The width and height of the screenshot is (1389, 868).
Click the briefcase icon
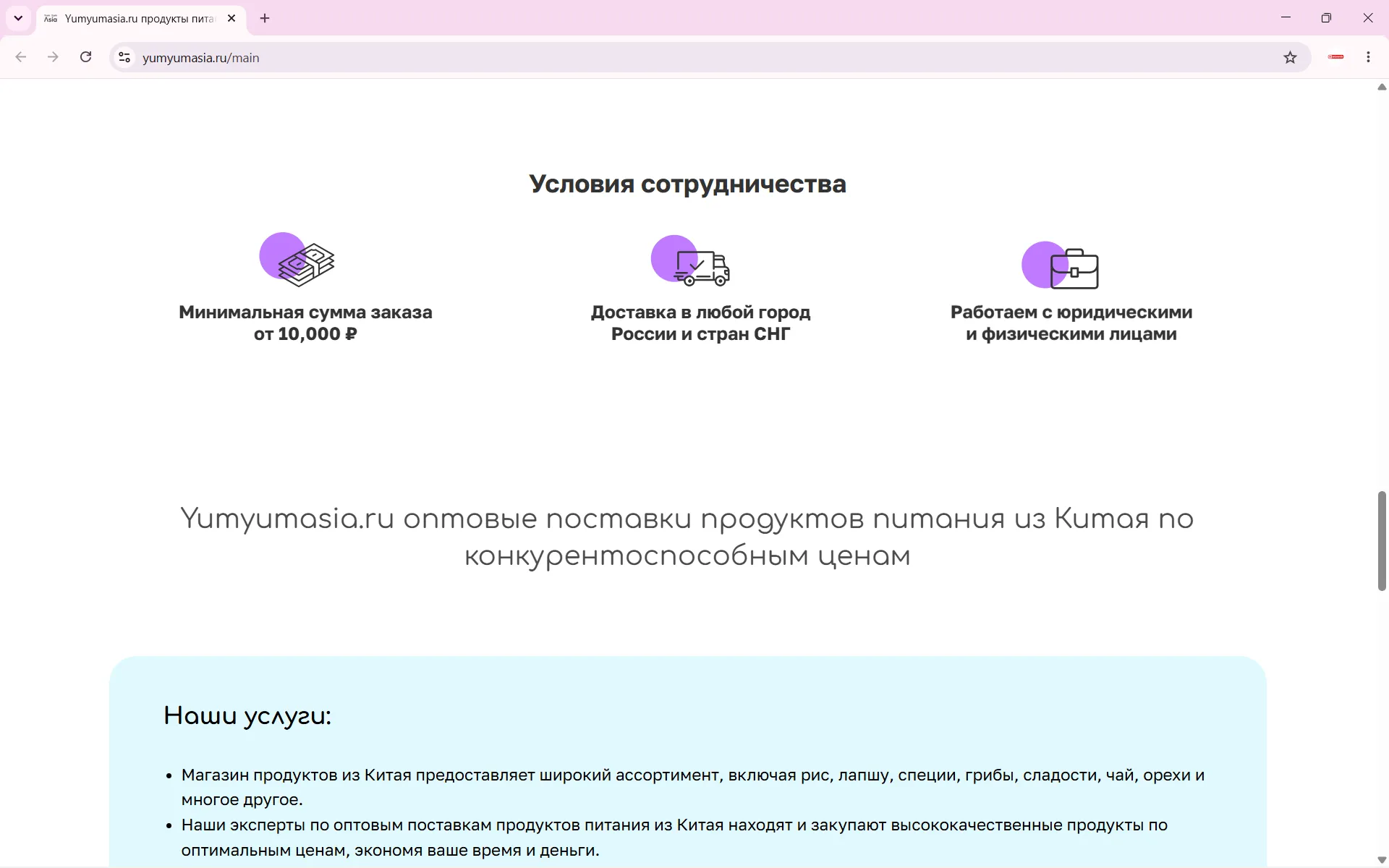1061,265
